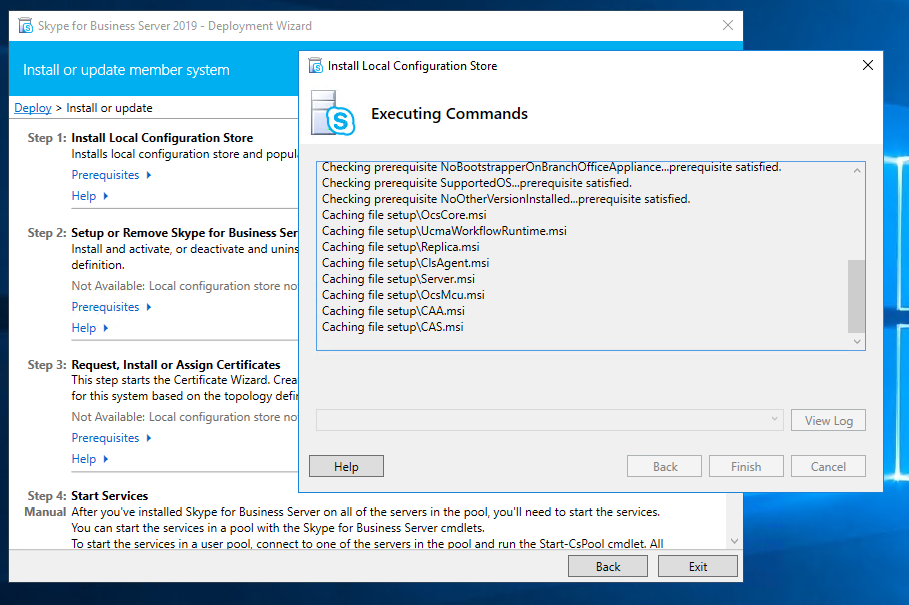Expand Prerequisites under Step 1
Viewport: 909px width, 605px height.
pyautogui.click(x=111, y=175)
